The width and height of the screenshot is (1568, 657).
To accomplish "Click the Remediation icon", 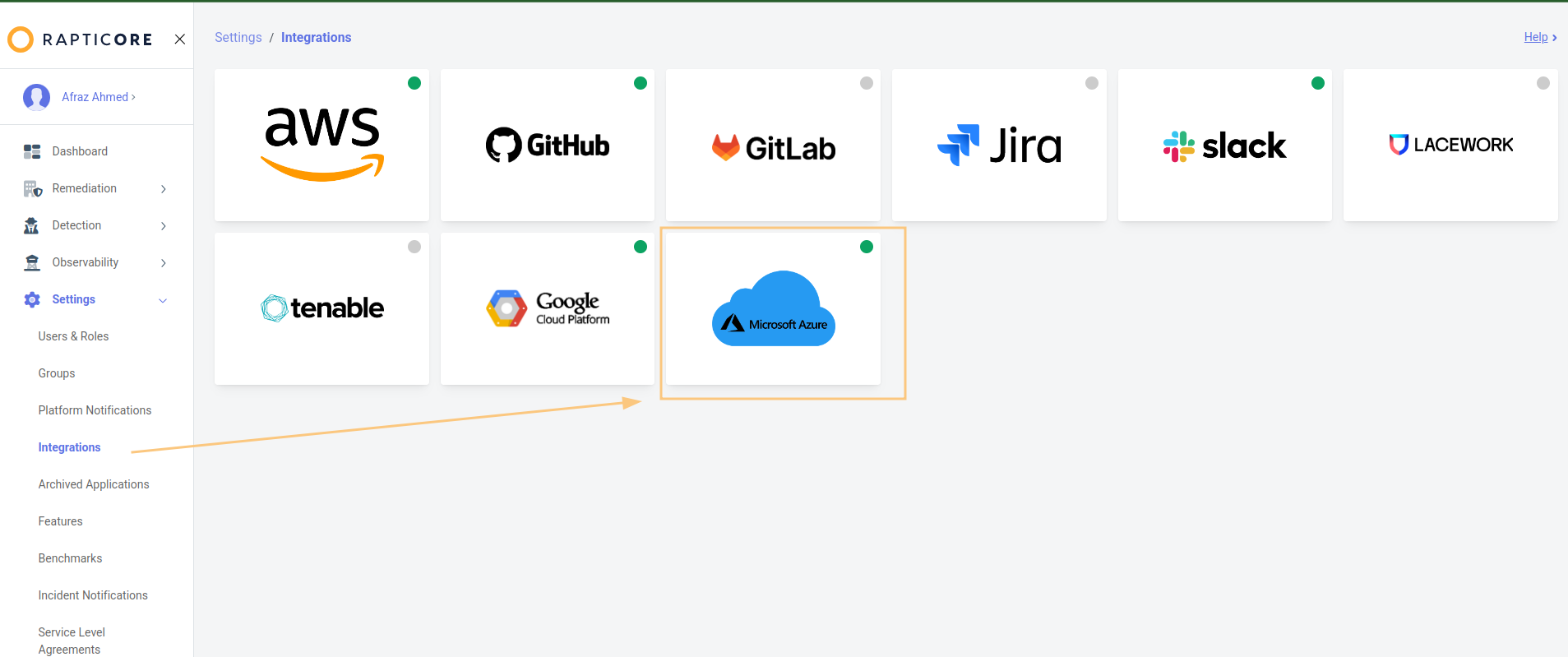I will (x=33, y=189).
